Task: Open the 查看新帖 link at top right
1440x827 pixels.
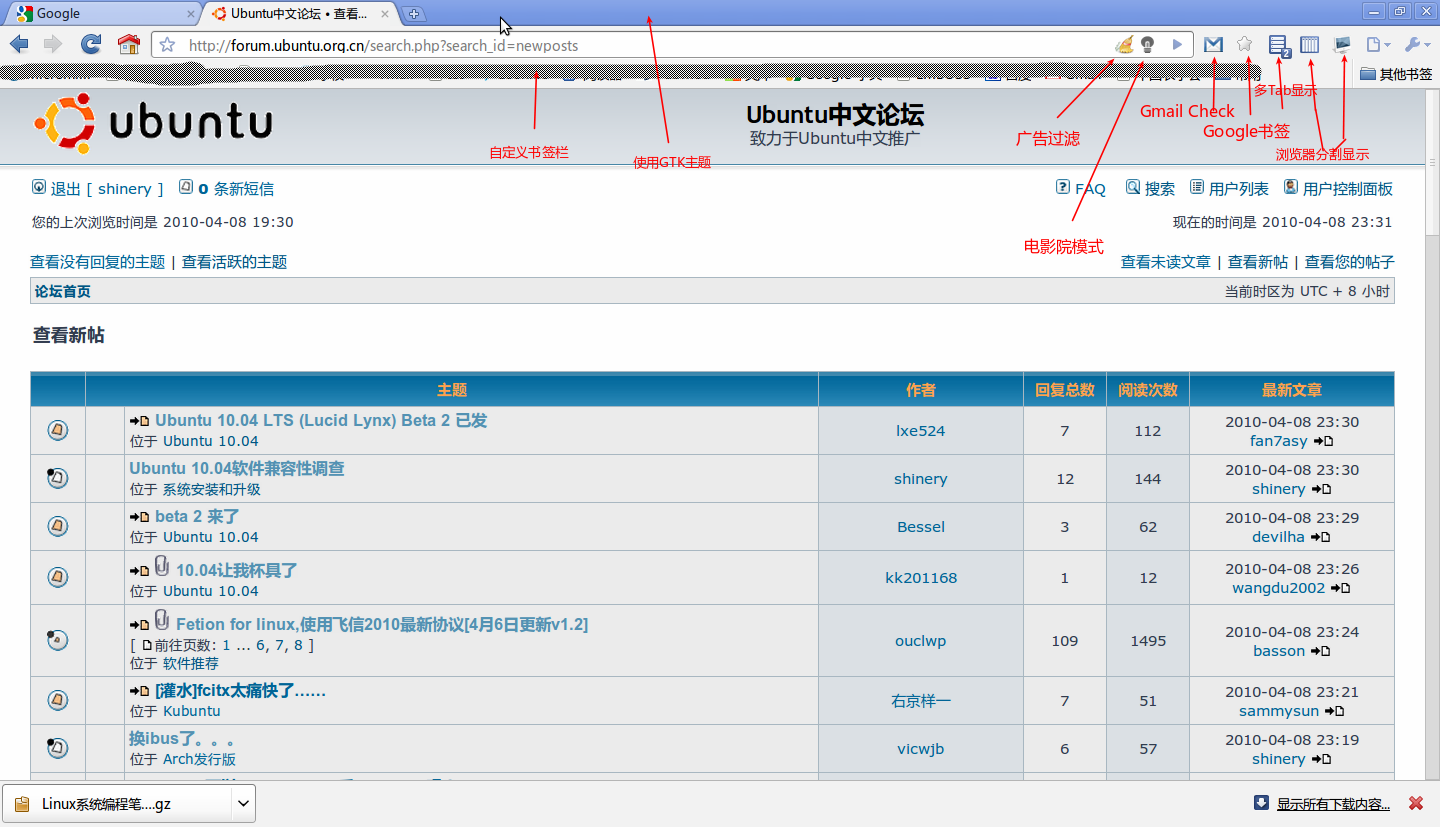Action: point(1258,262)
